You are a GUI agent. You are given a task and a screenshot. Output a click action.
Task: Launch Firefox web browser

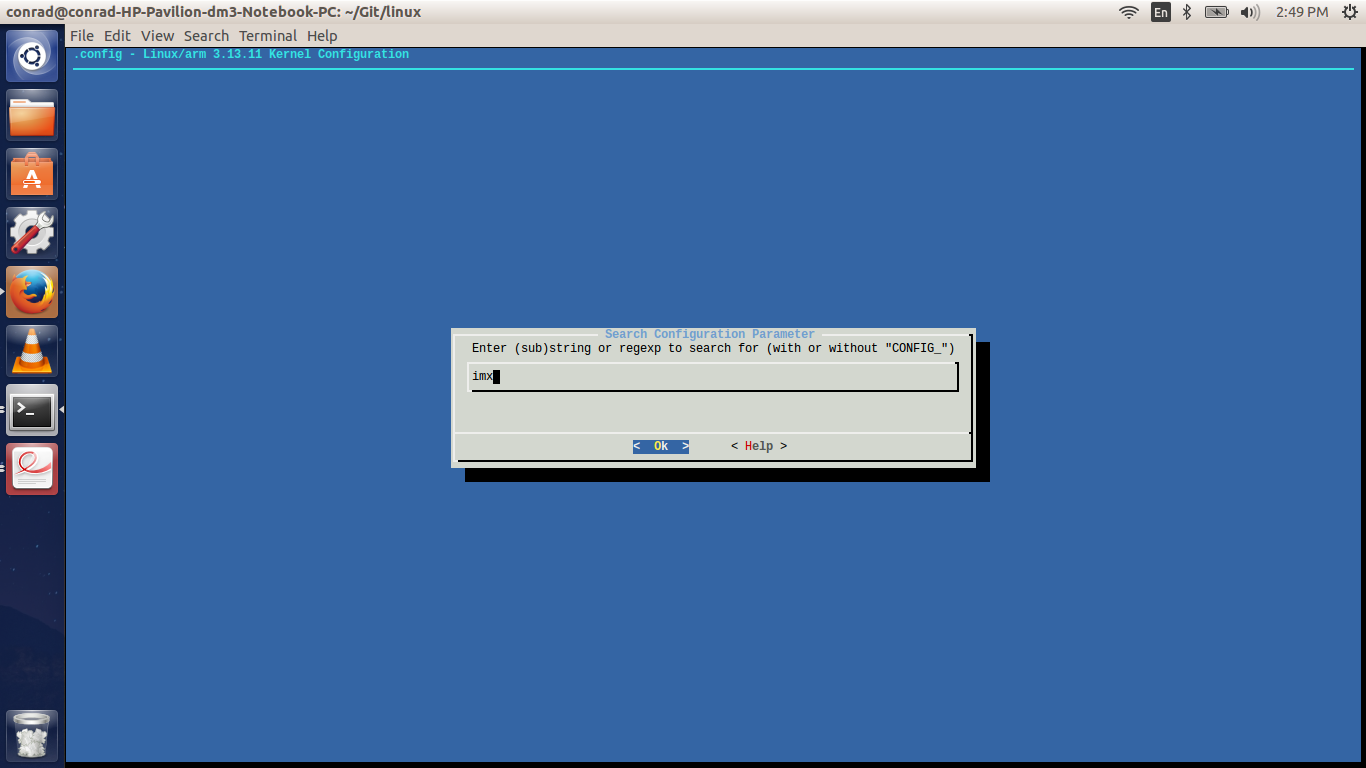[31, 291]
